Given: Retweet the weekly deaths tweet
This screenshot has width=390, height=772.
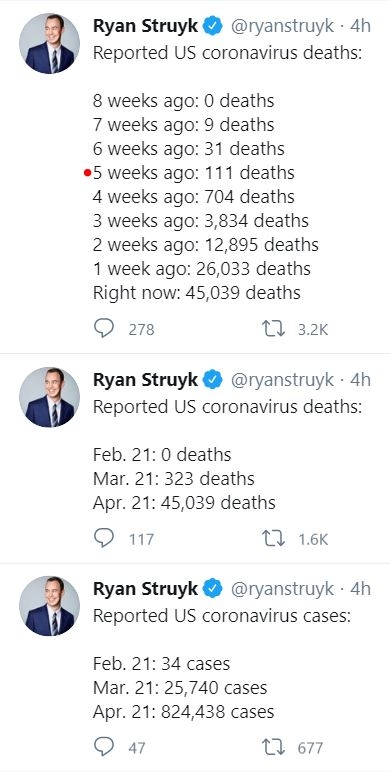Looking at the screenshot, I should [274, 328].
